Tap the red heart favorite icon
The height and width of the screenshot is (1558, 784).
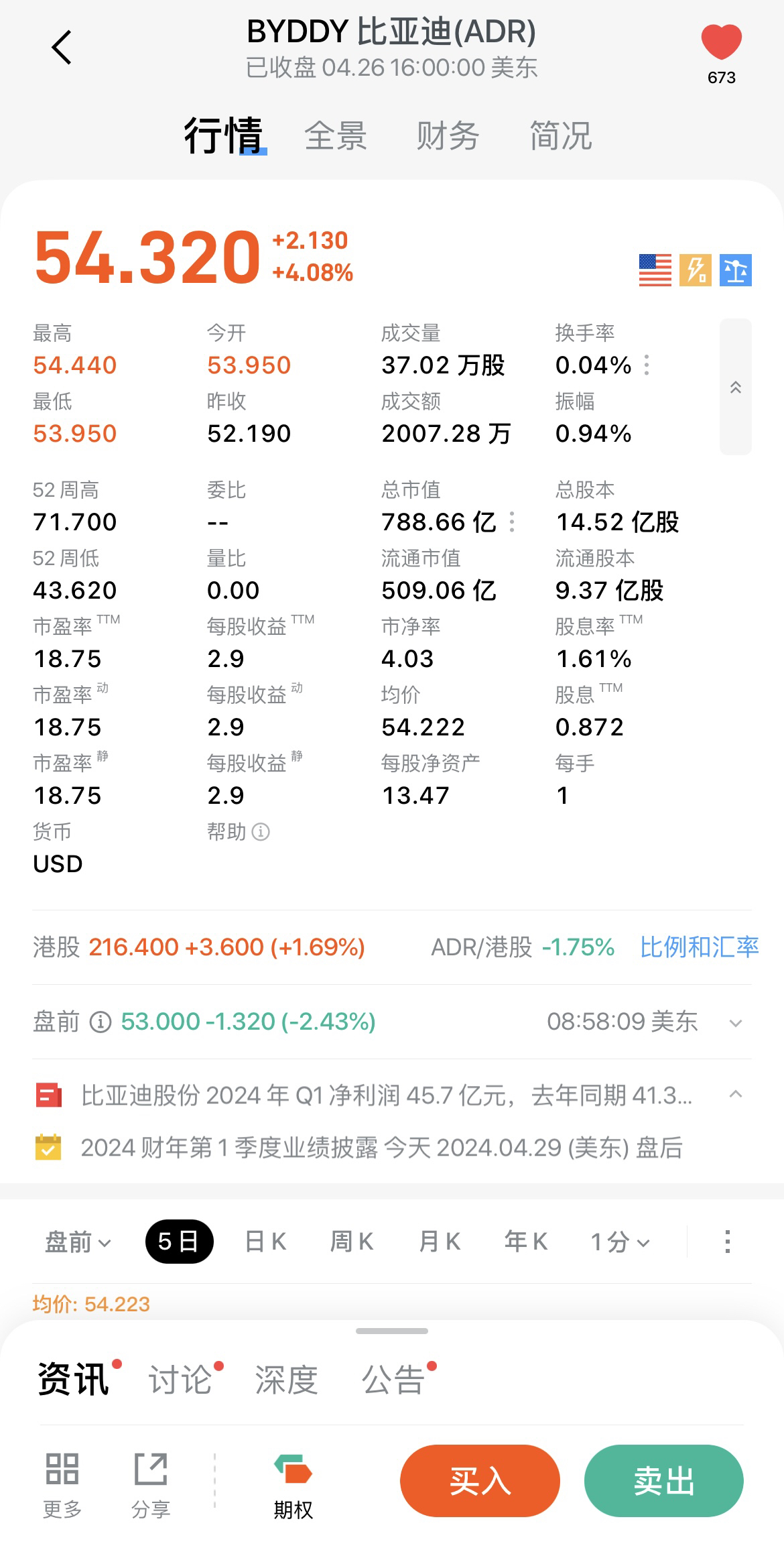(x=721, y=42)
